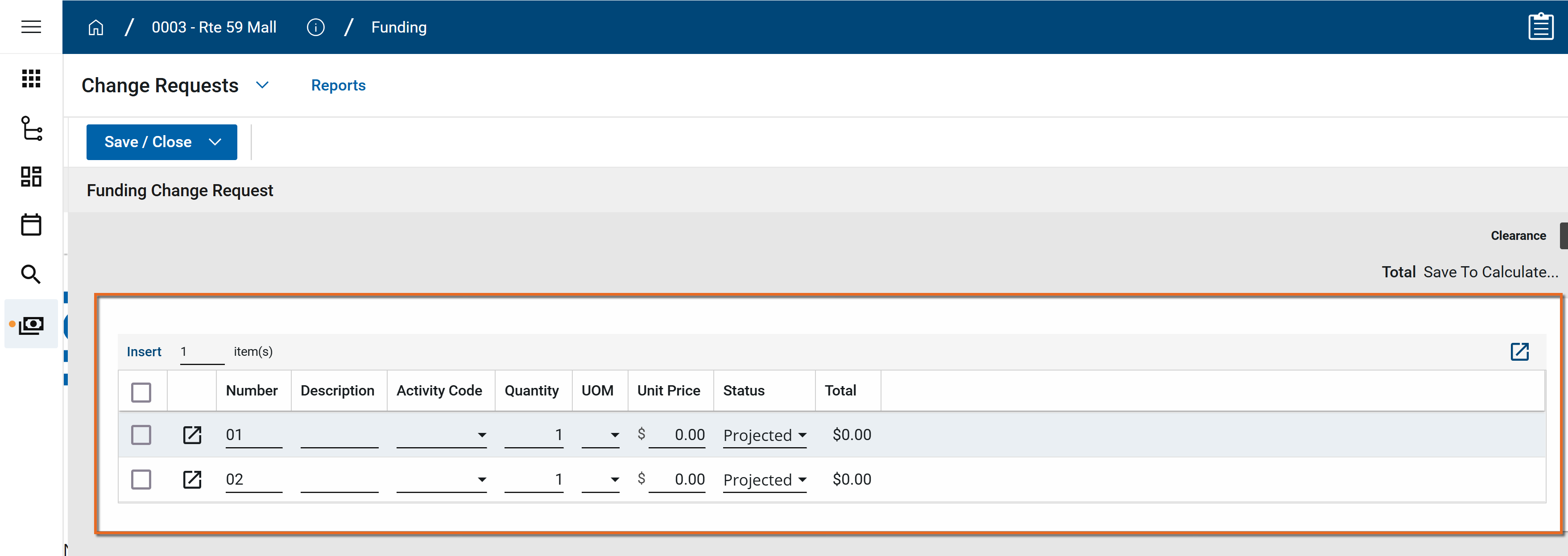The height and width of the screenshot is (556, 1568).
Task: Expand the Change Requests section chevron
Action: coord(262,85)
